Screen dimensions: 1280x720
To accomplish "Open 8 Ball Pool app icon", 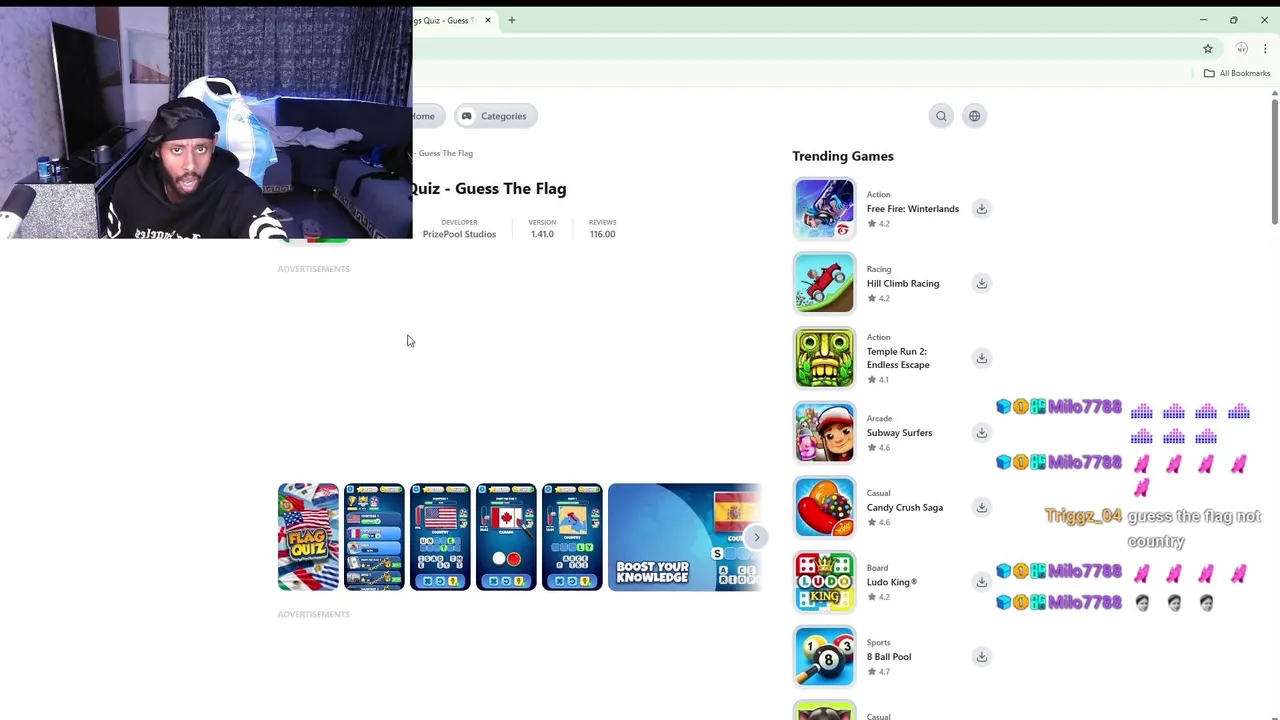I will [x=824, y=657].
